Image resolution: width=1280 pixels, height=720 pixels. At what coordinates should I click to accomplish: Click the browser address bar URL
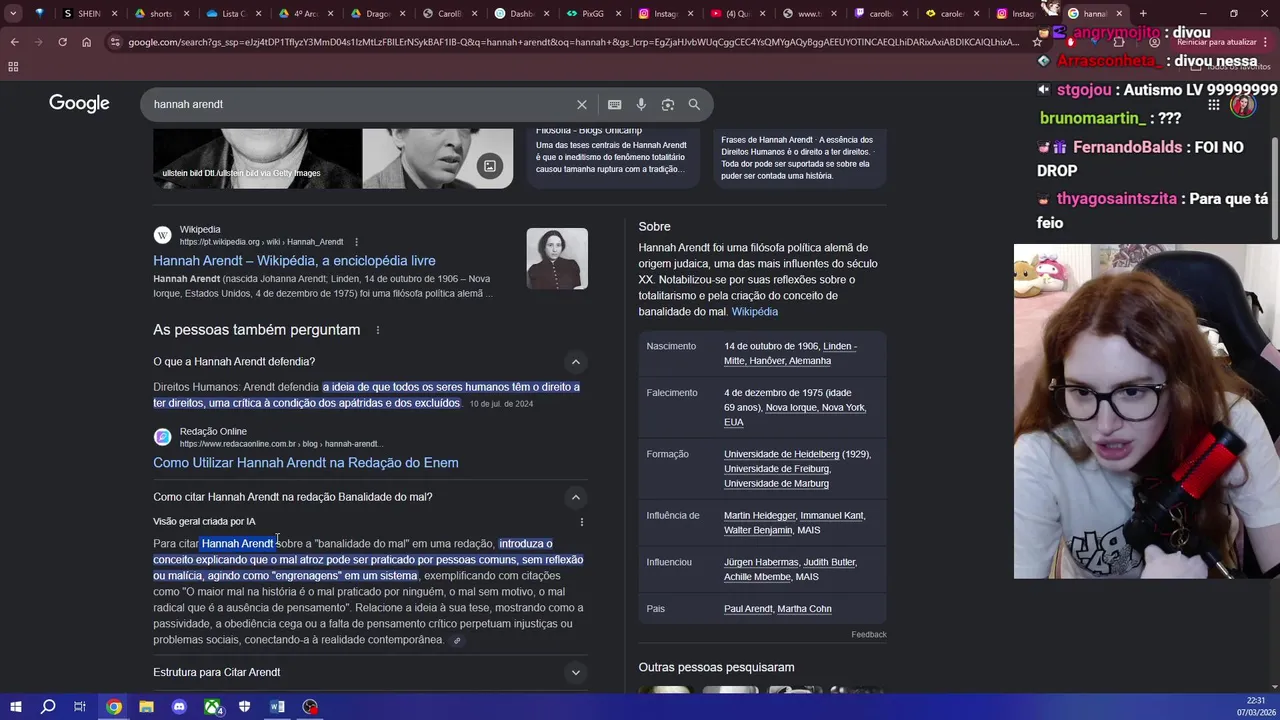tap(573, 42)
